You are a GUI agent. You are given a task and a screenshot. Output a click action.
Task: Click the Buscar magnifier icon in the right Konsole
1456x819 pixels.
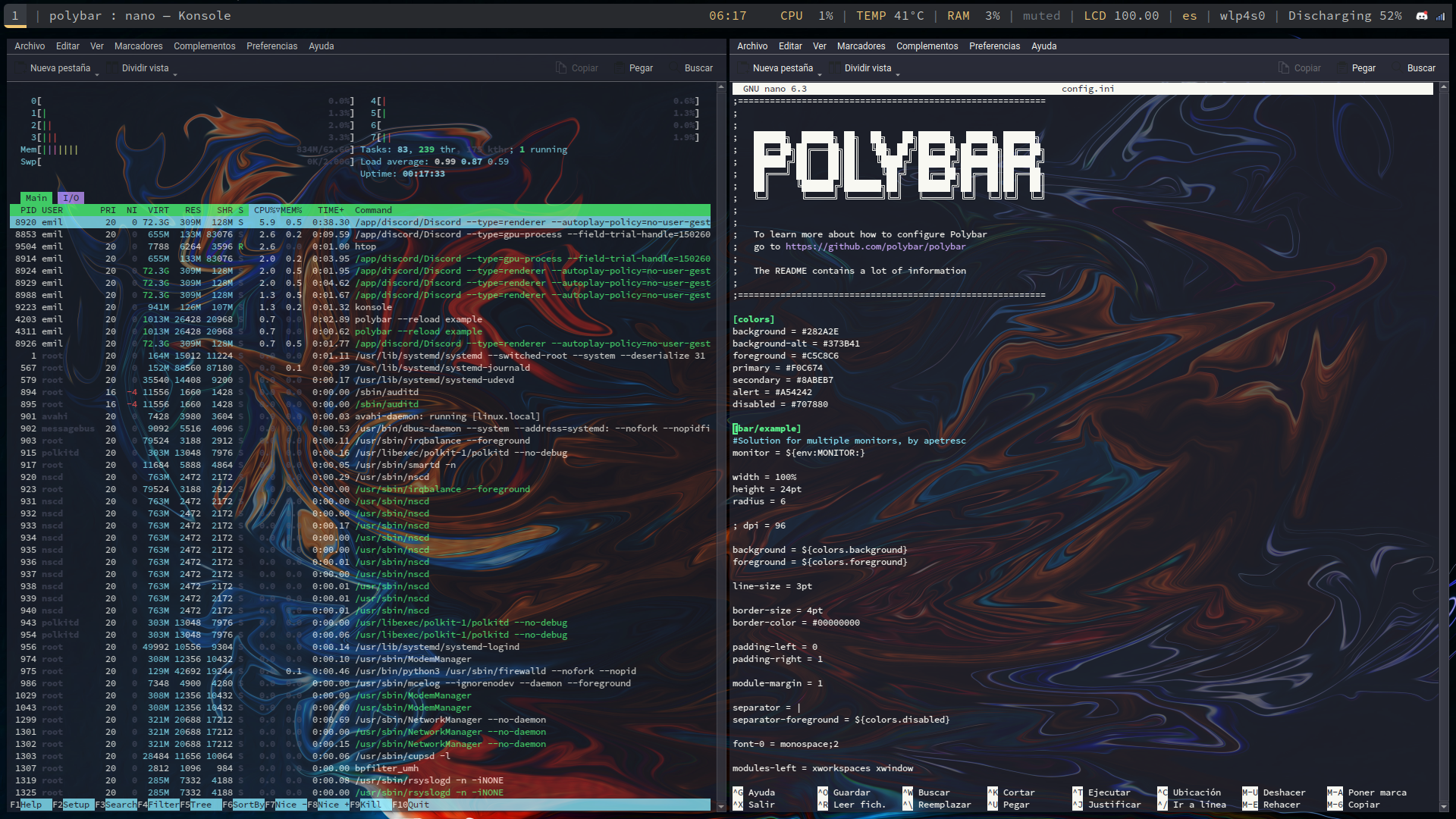coord(1398,67)
